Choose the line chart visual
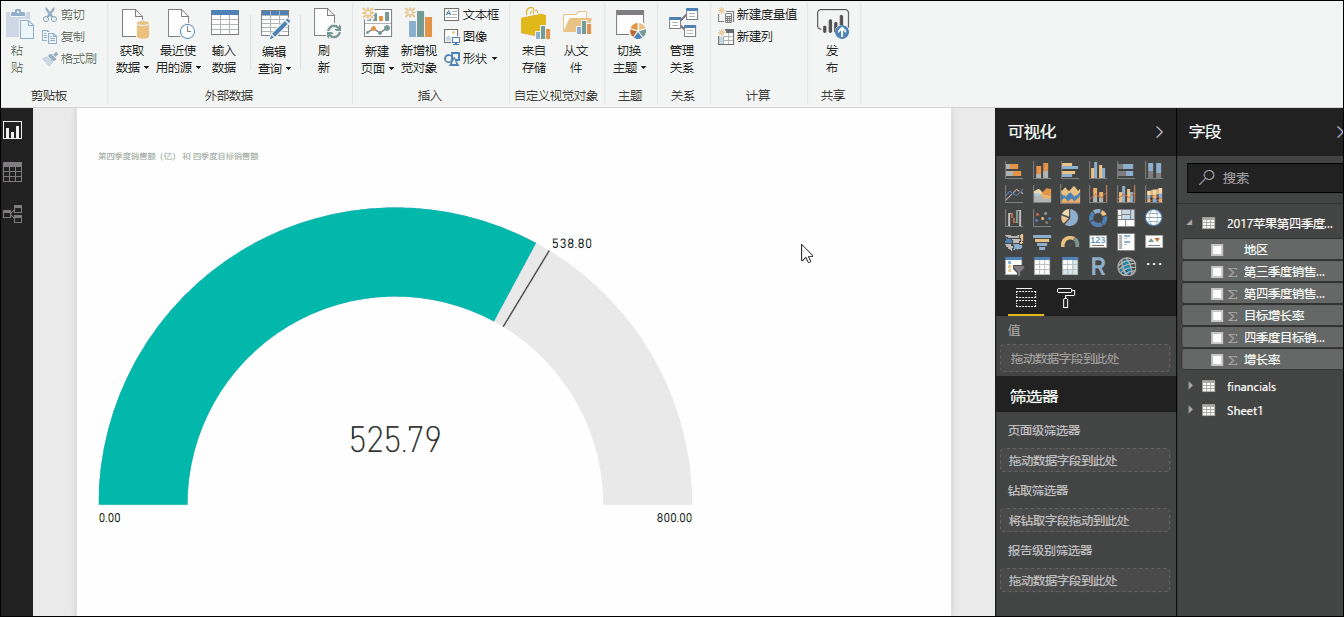The height and width of the screenshot is (617, 1344). point(1014,194)
